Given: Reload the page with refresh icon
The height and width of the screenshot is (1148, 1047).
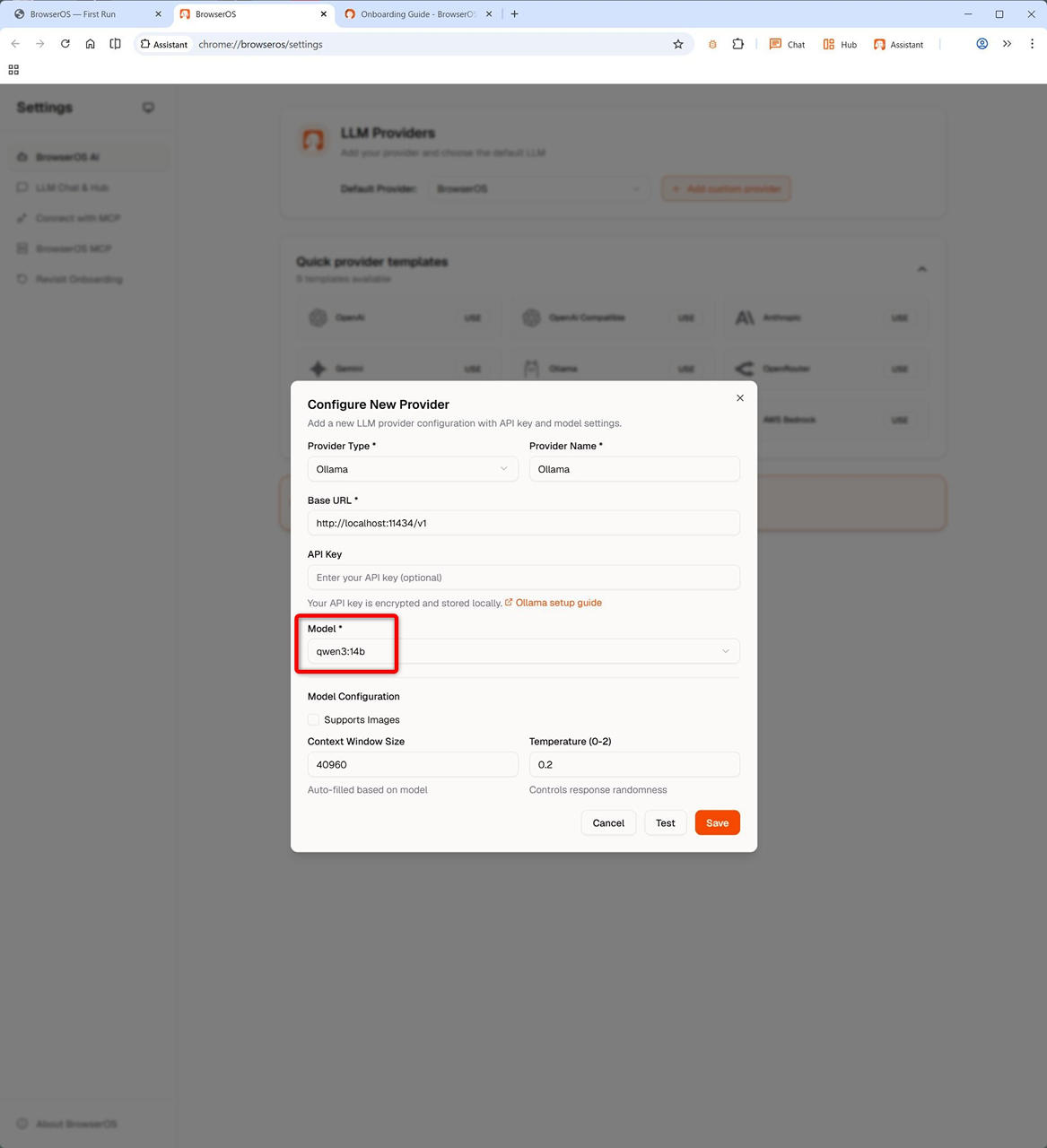Looking at the screenshot, I should coord(65,44).
